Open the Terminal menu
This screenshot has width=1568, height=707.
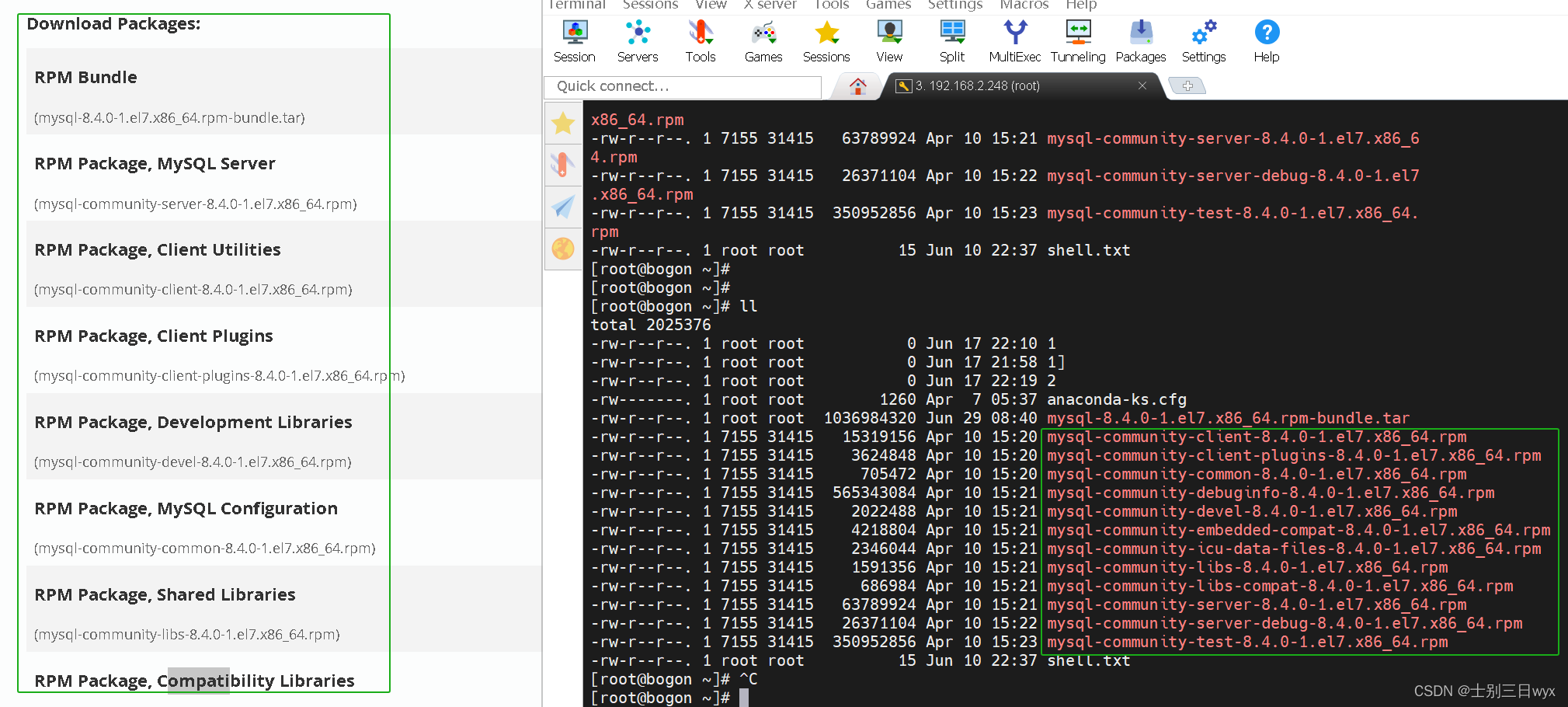coord(576,5)
